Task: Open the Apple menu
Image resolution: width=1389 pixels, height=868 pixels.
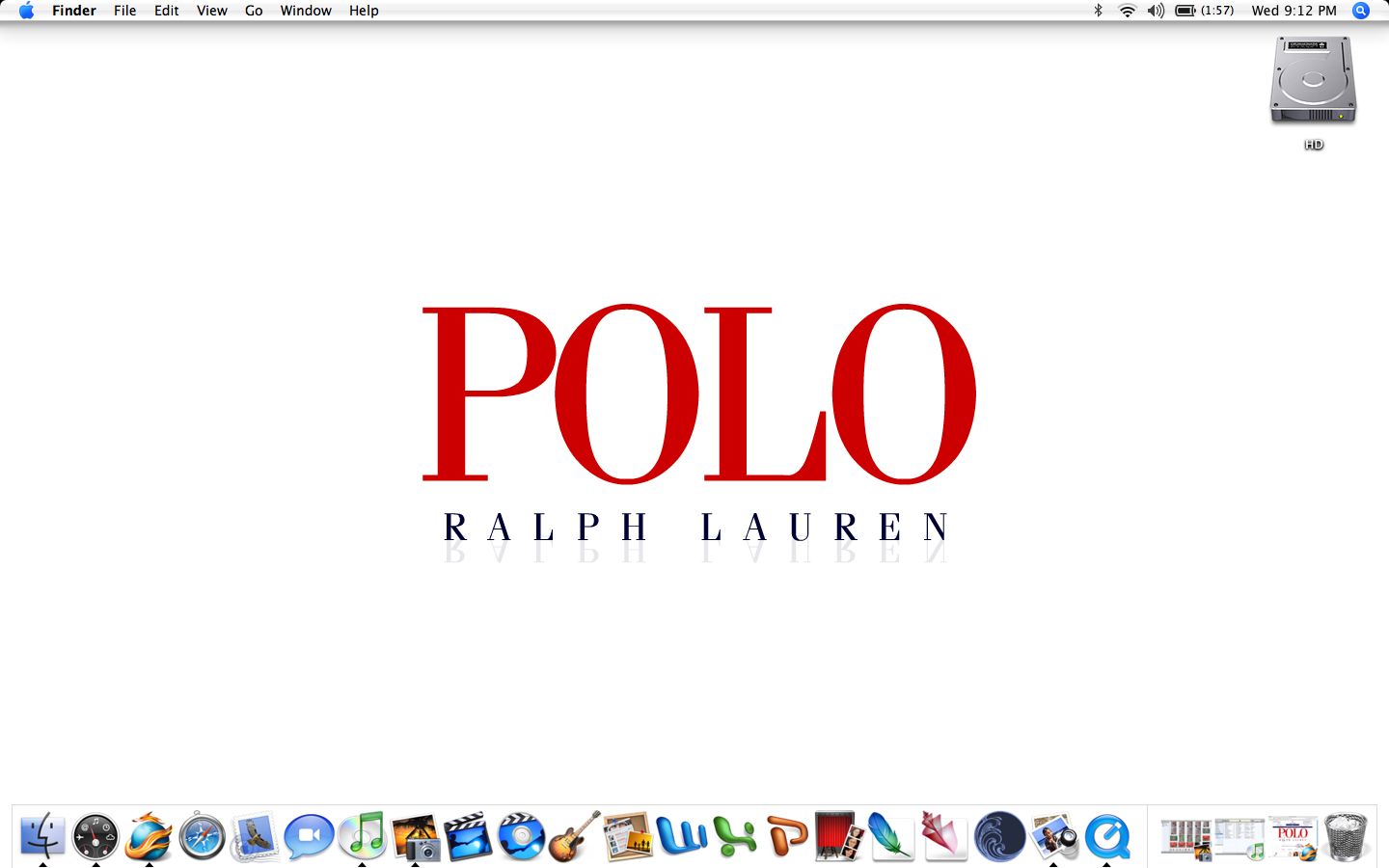Action: (26, 11)
